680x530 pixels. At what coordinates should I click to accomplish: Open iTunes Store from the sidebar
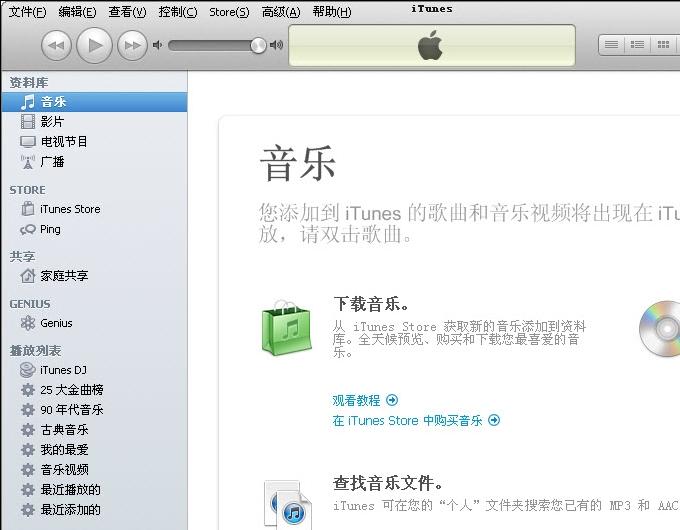[x=70, y=209]
